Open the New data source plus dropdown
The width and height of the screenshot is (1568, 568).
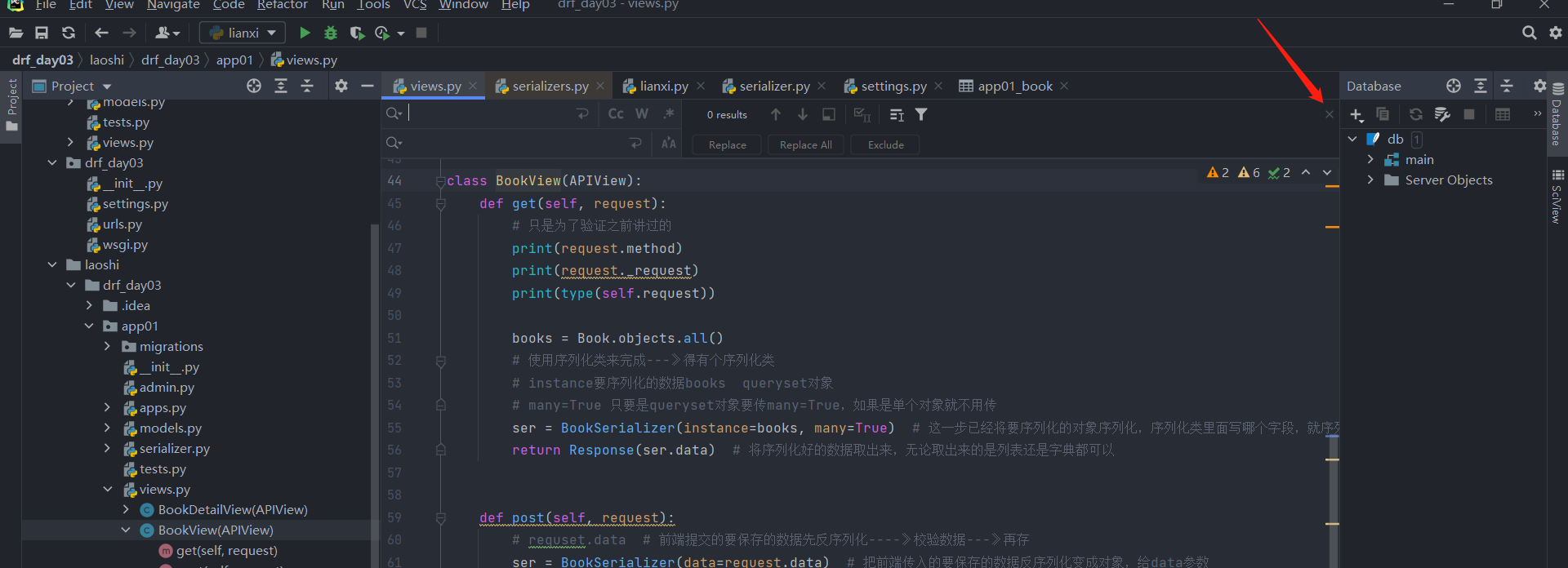1356,115
